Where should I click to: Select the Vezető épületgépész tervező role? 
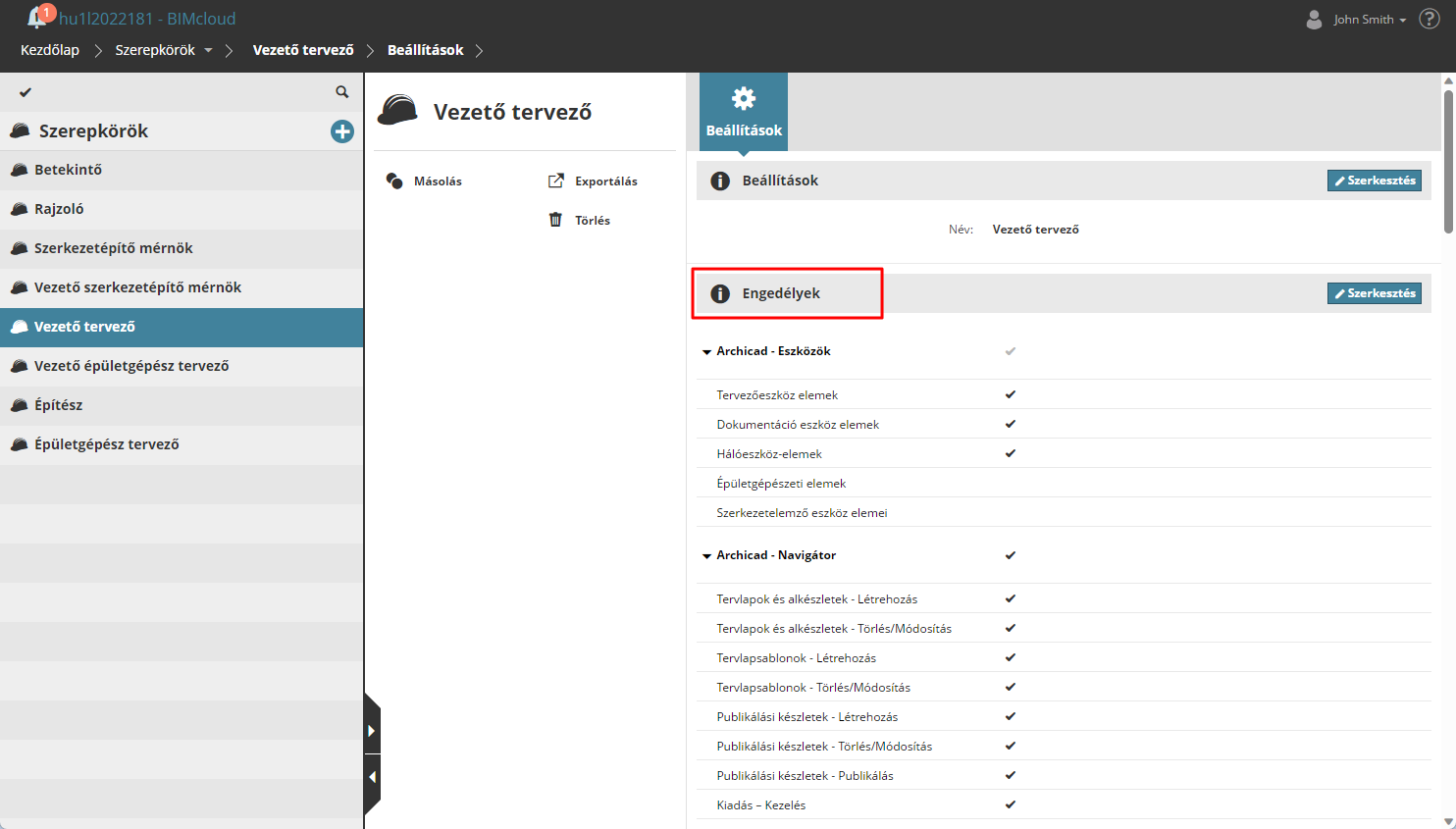click(182, 366)
